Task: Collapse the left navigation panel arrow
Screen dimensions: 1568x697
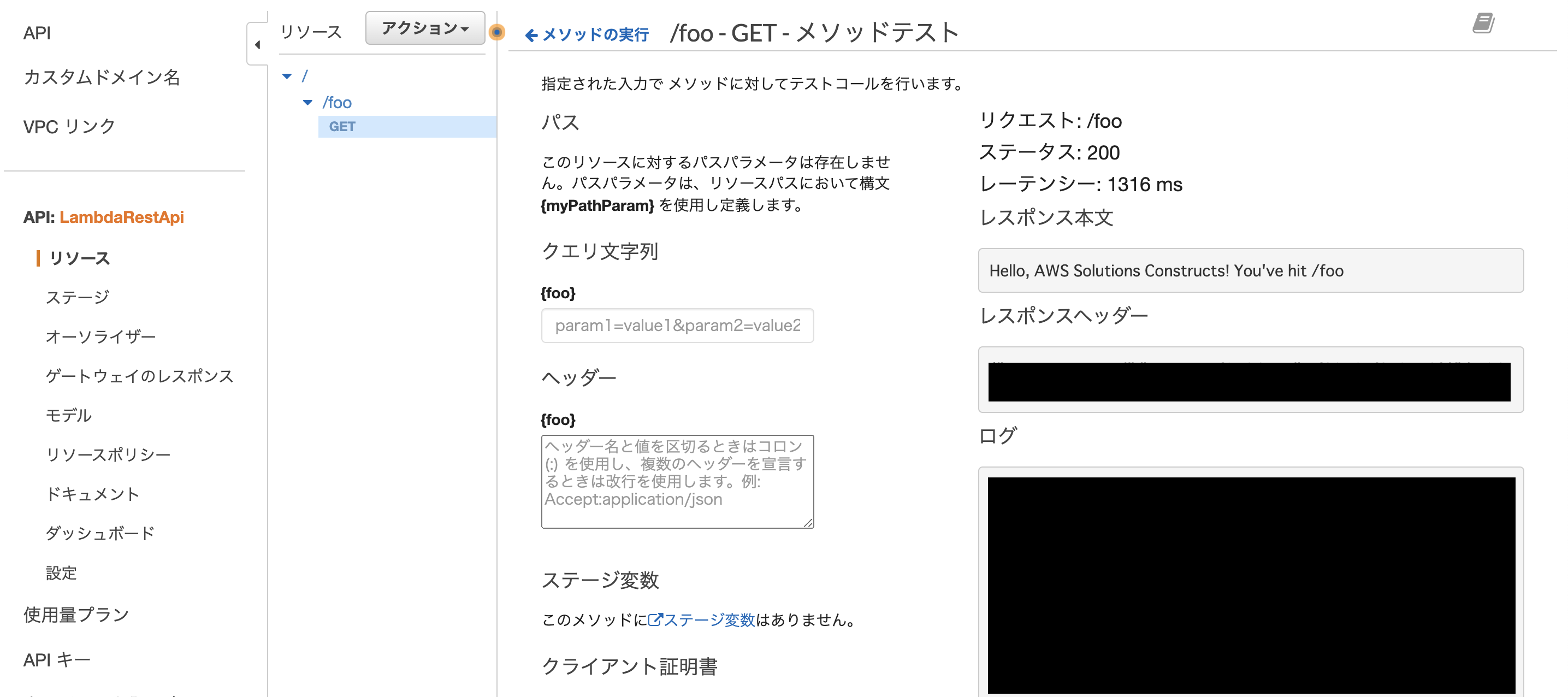Action: 257,44
